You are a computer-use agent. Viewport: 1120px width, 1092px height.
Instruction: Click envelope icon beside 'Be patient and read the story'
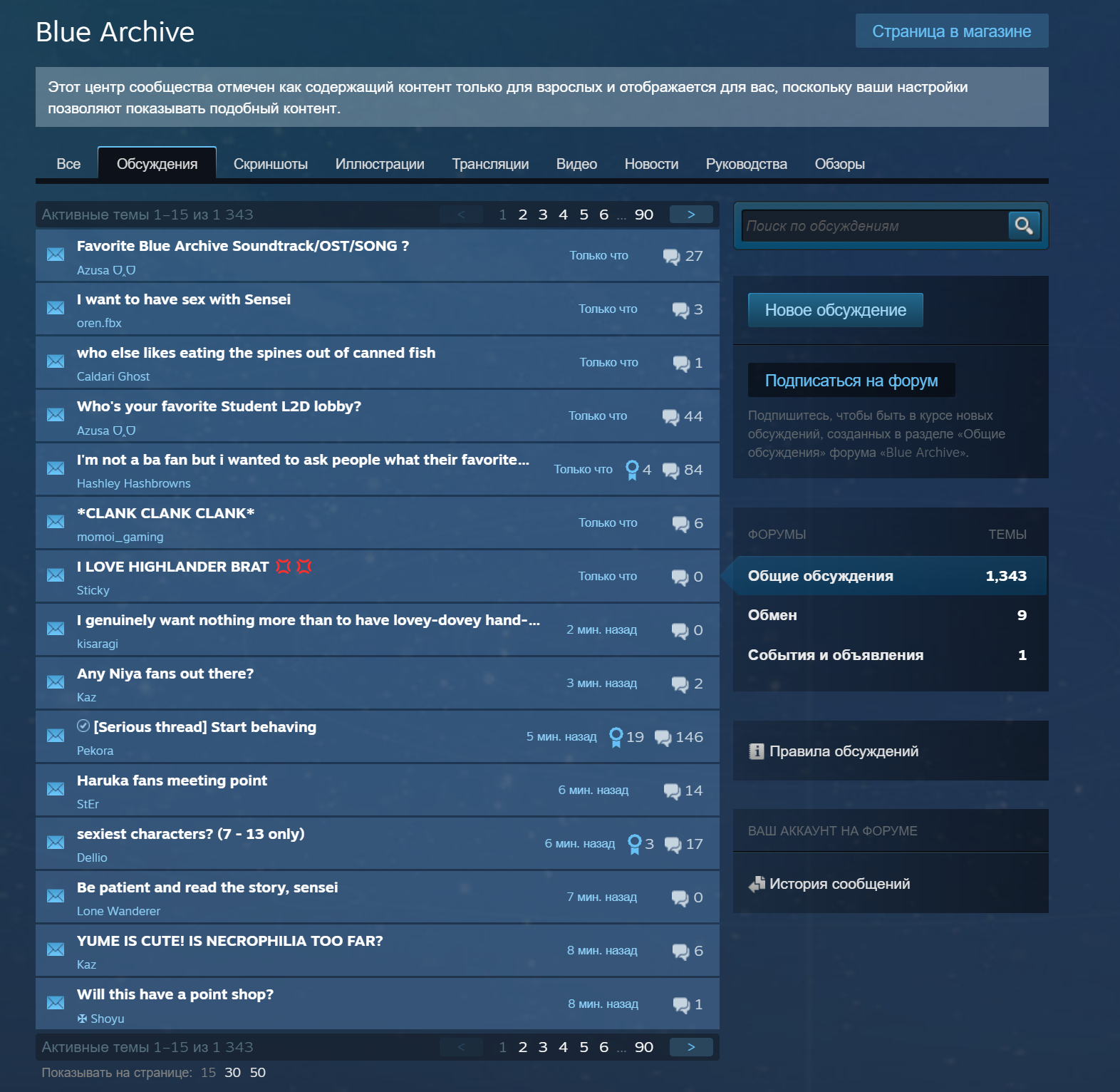56,896
